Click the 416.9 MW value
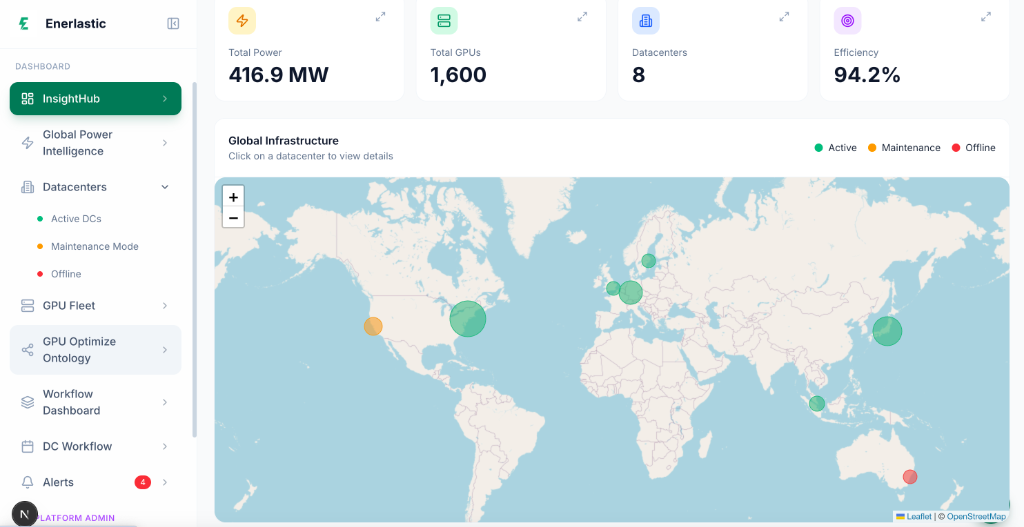 point(278,75)
